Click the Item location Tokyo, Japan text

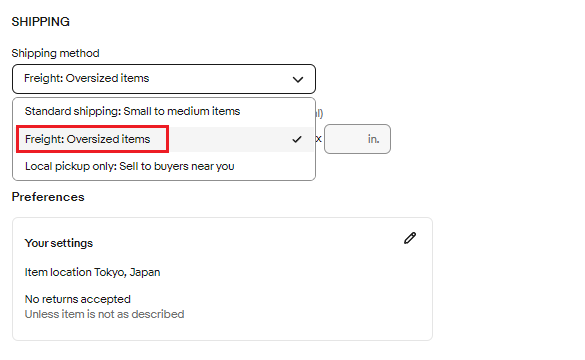point(92,272)
